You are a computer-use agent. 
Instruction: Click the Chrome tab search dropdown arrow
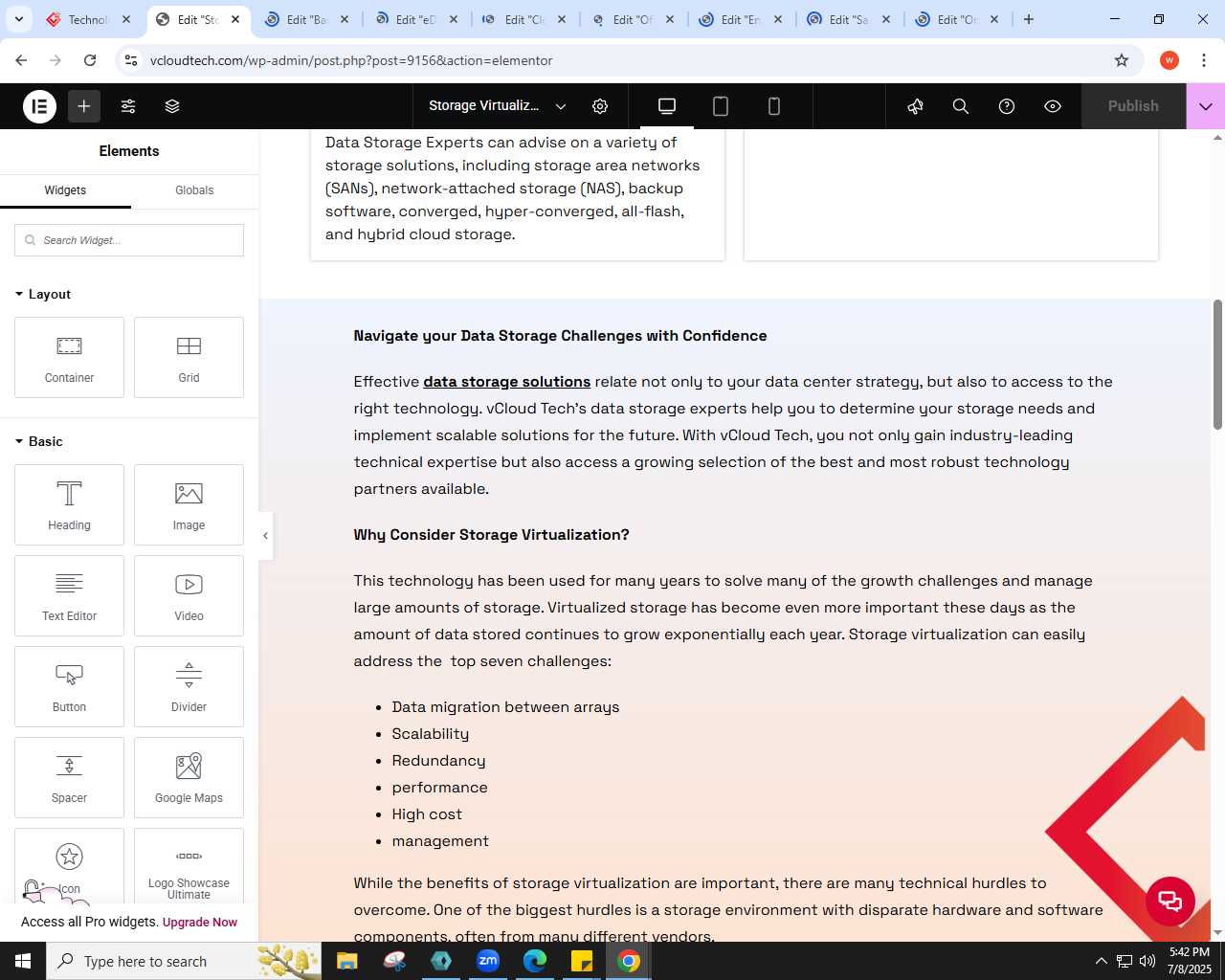point(18,19)
